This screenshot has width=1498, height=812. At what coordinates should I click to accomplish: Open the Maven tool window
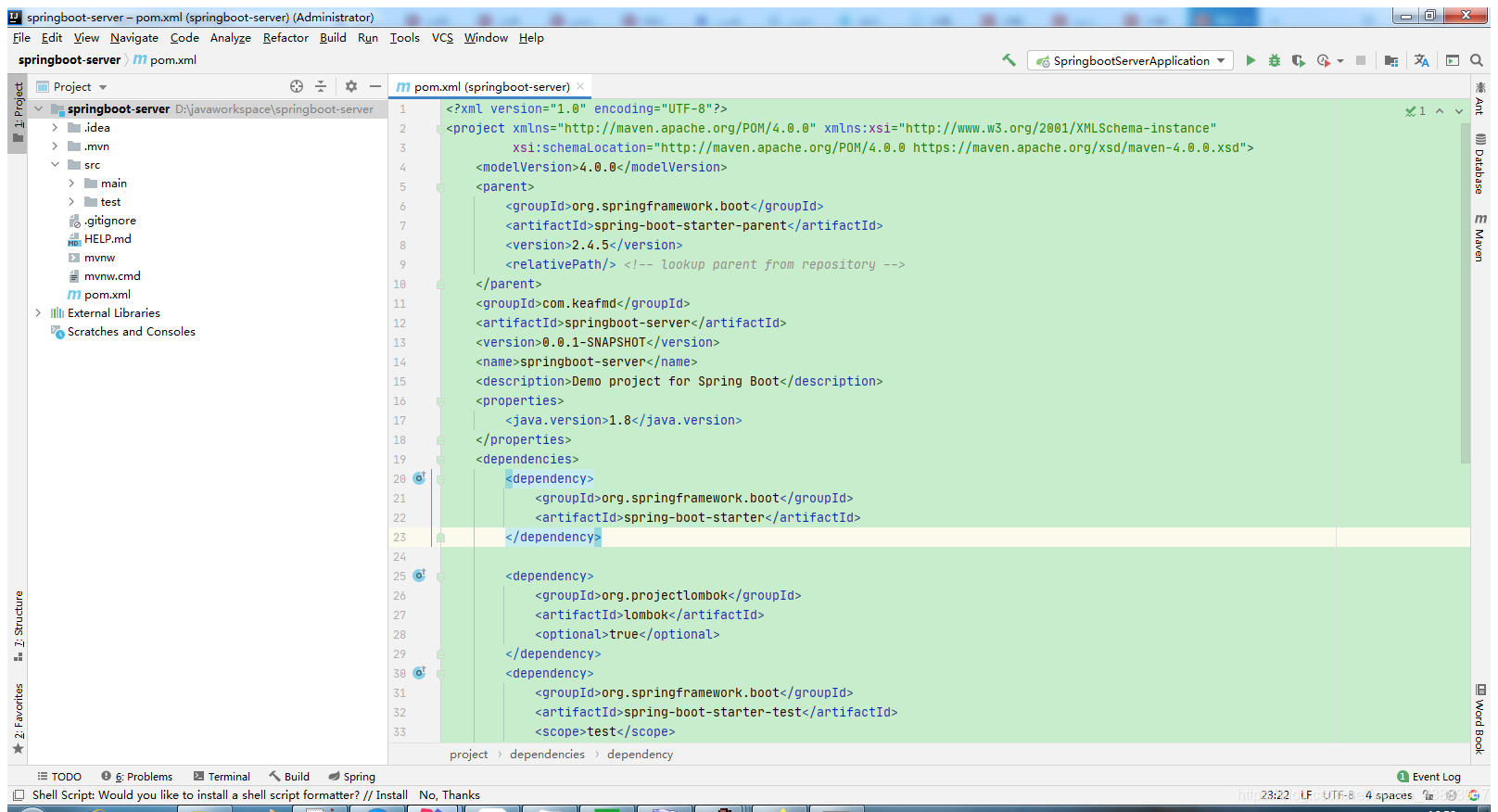click(1480, 237)
